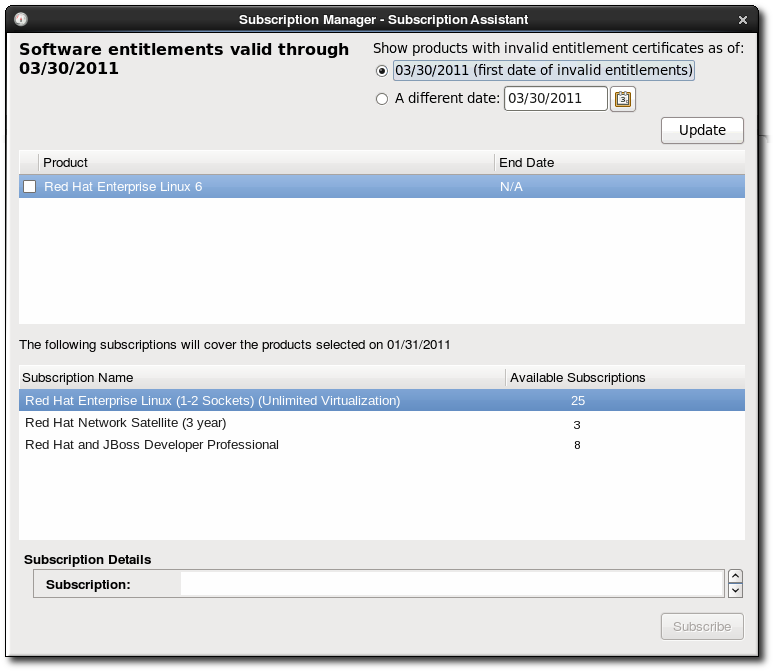
Task: Select Red Hat Enterprise Linux (1-2 Sockets) subscription
Action: pos(382,400)
